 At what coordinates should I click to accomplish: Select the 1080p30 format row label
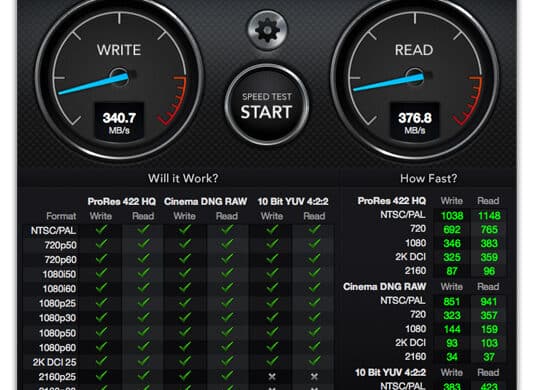pyautogui.click(x=57, y=318)
